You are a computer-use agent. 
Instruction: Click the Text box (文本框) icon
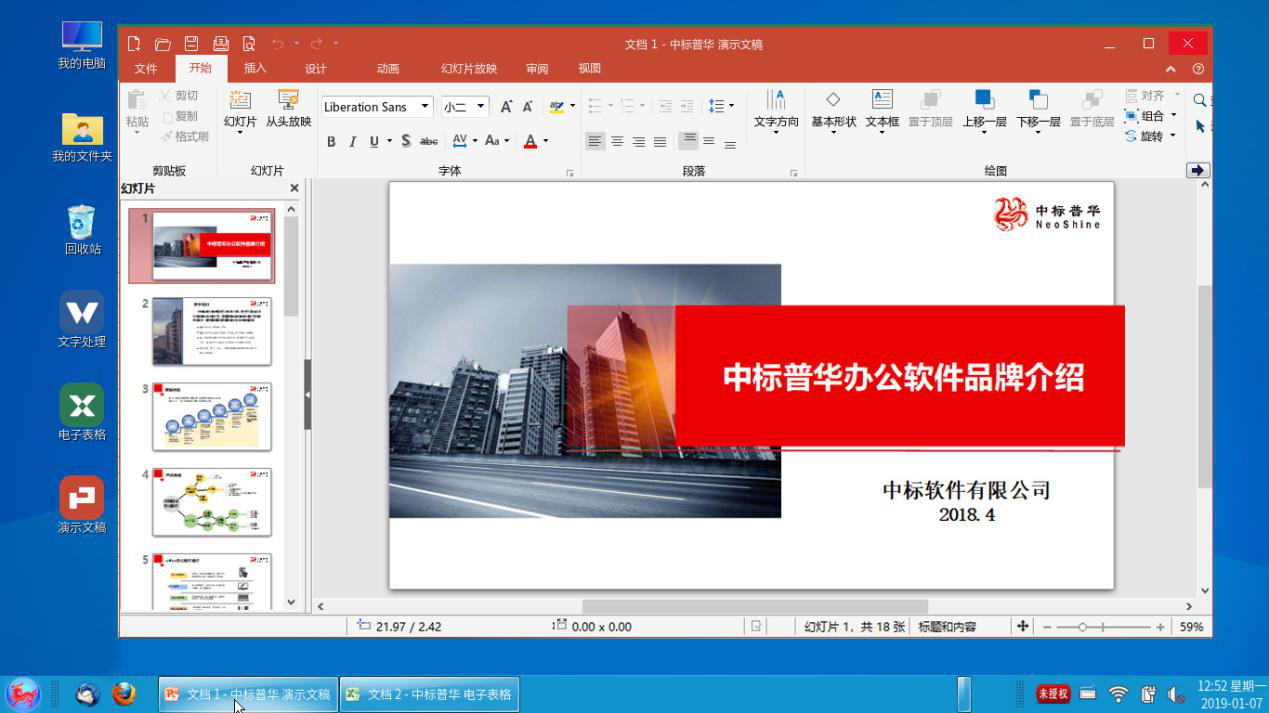point(882,99)
